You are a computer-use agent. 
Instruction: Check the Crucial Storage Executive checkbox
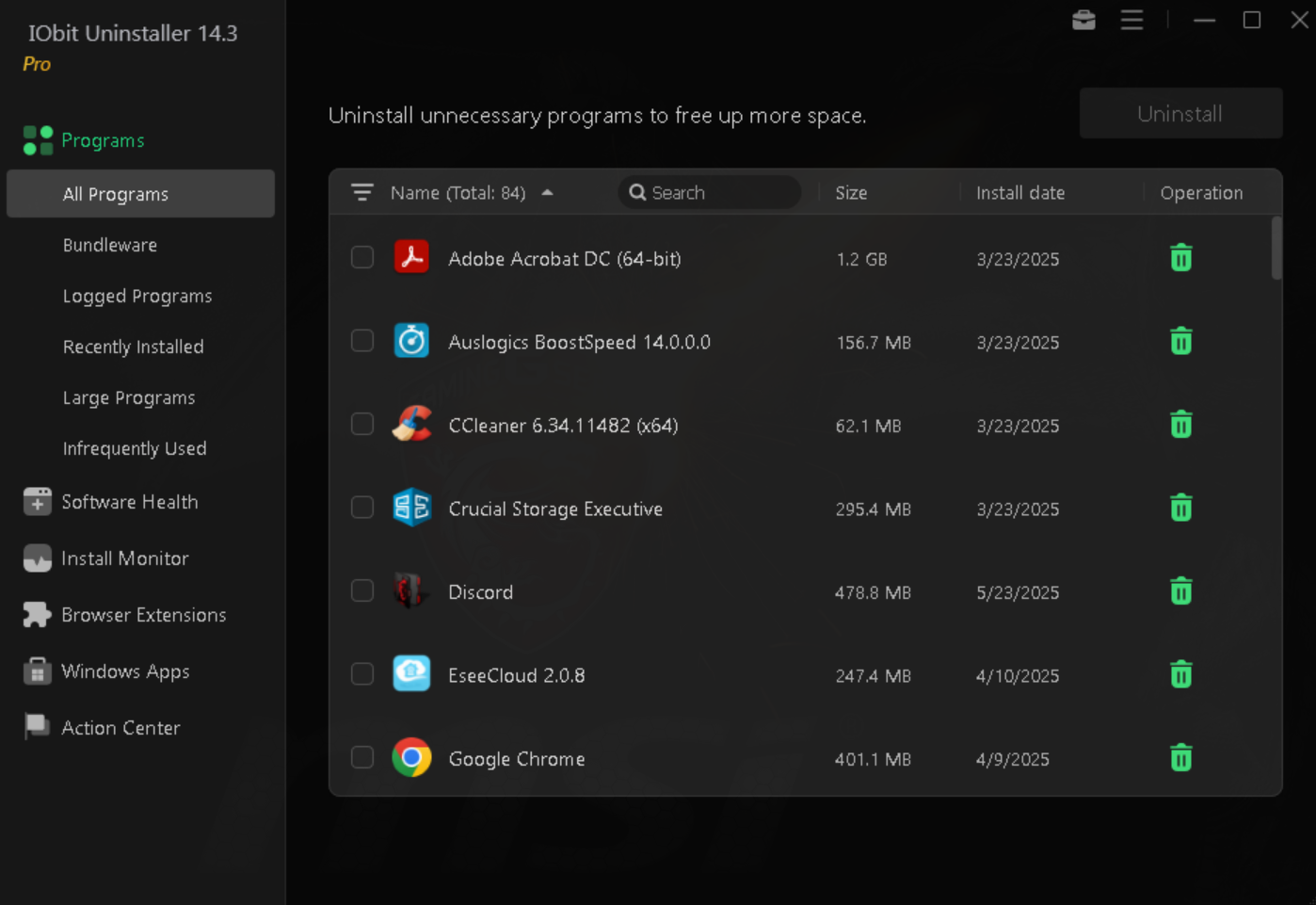[x=362, y=508]
